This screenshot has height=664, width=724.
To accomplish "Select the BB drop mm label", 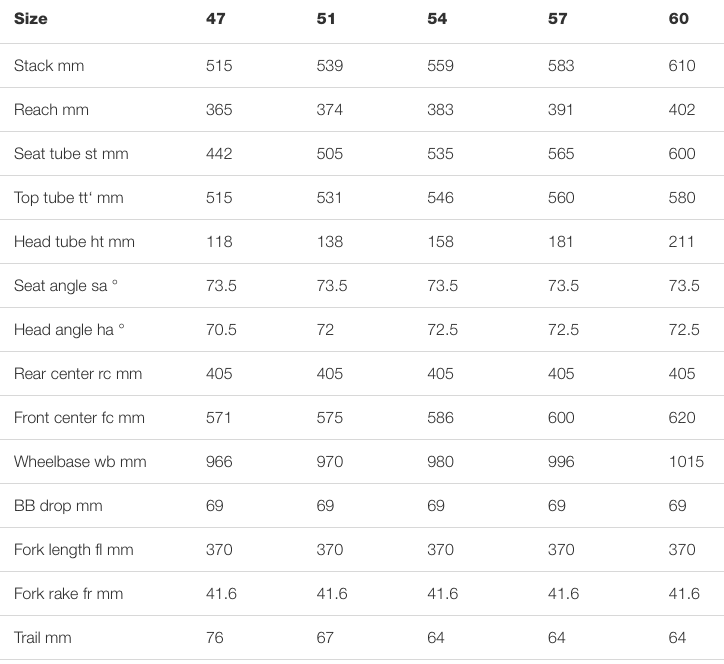I will tap(58, 506).
